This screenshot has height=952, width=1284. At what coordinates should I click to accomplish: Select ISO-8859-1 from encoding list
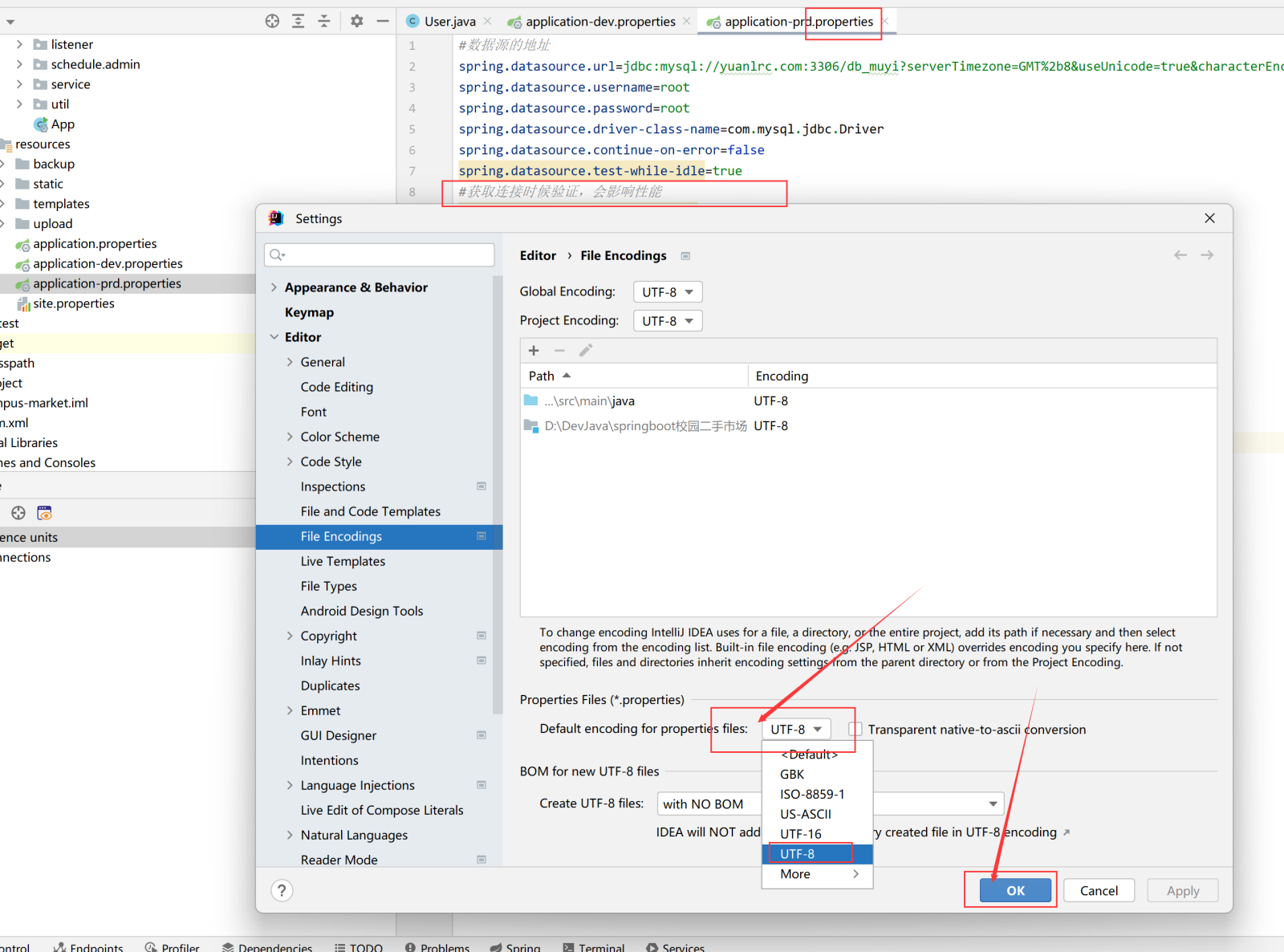click(817, 795)
